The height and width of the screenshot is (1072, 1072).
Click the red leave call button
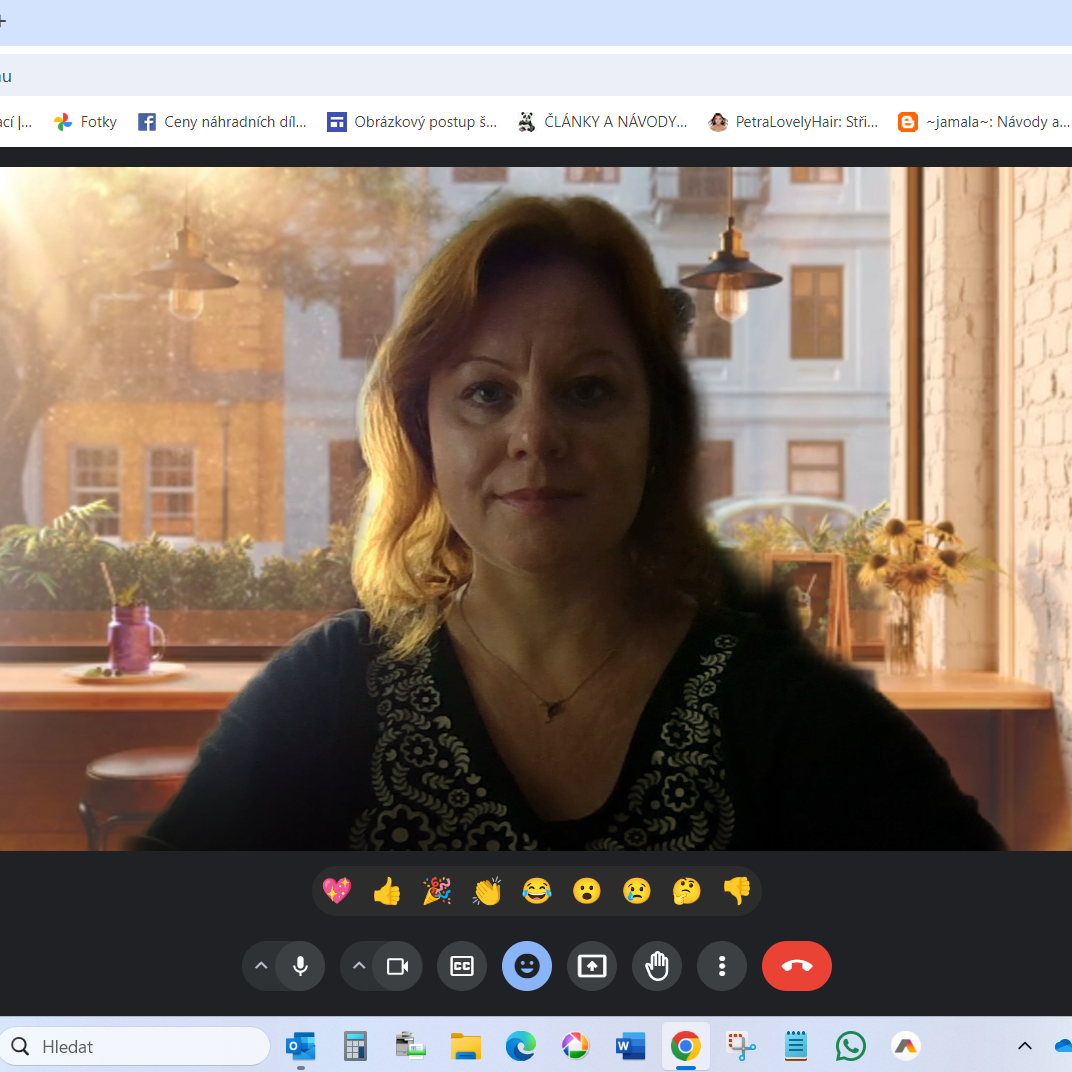pyautogui.click(x=797, y=966)
